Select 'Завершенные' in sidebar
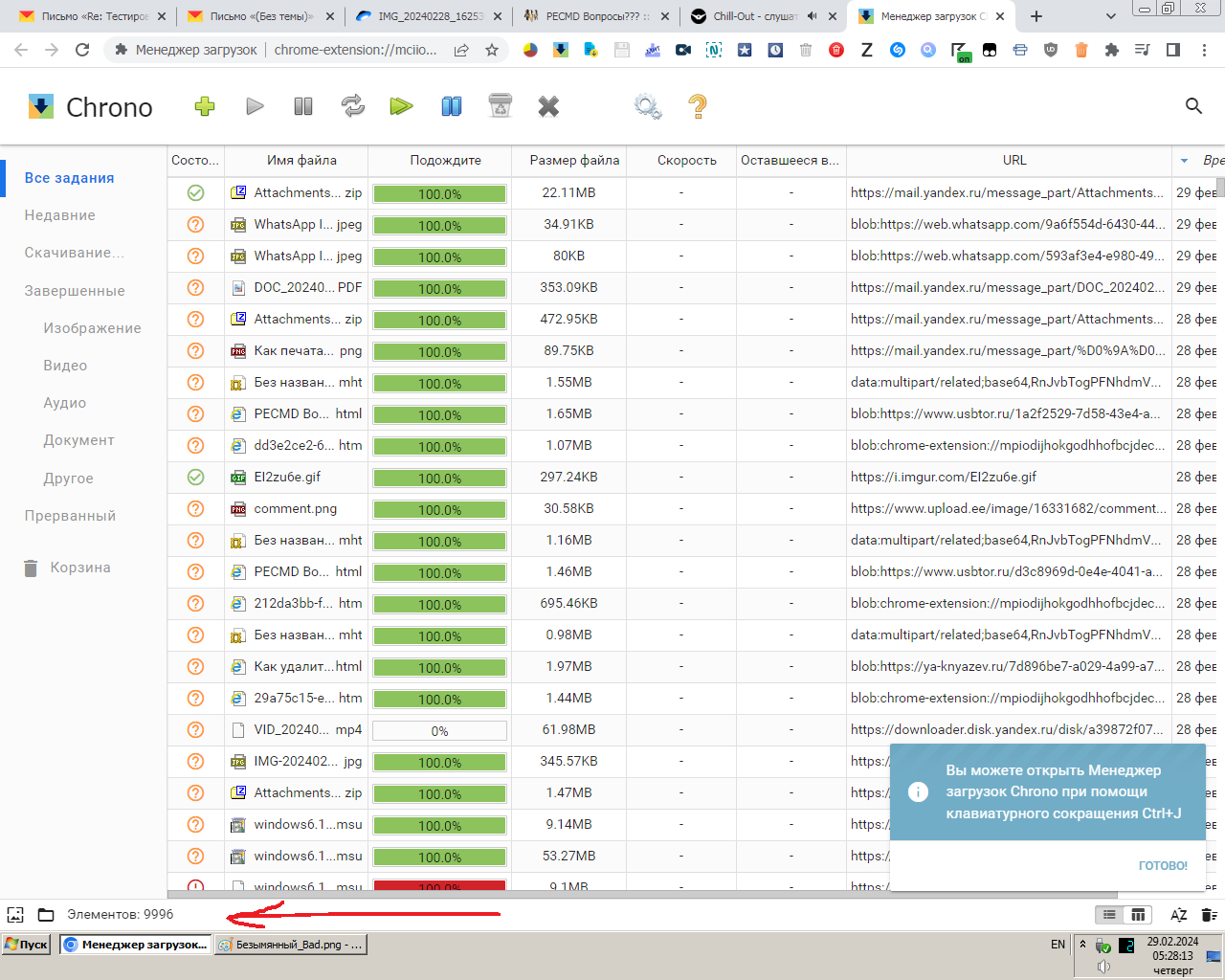Screen dimensions: 1225x980 [x=75, y=291]
